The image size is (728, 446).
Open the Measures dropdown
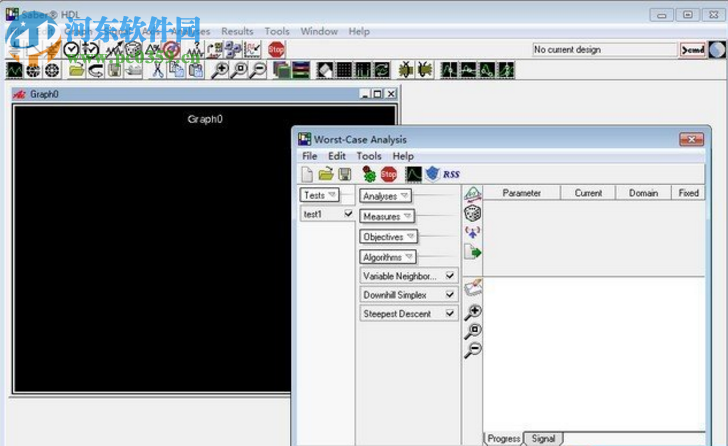(387, 216)
